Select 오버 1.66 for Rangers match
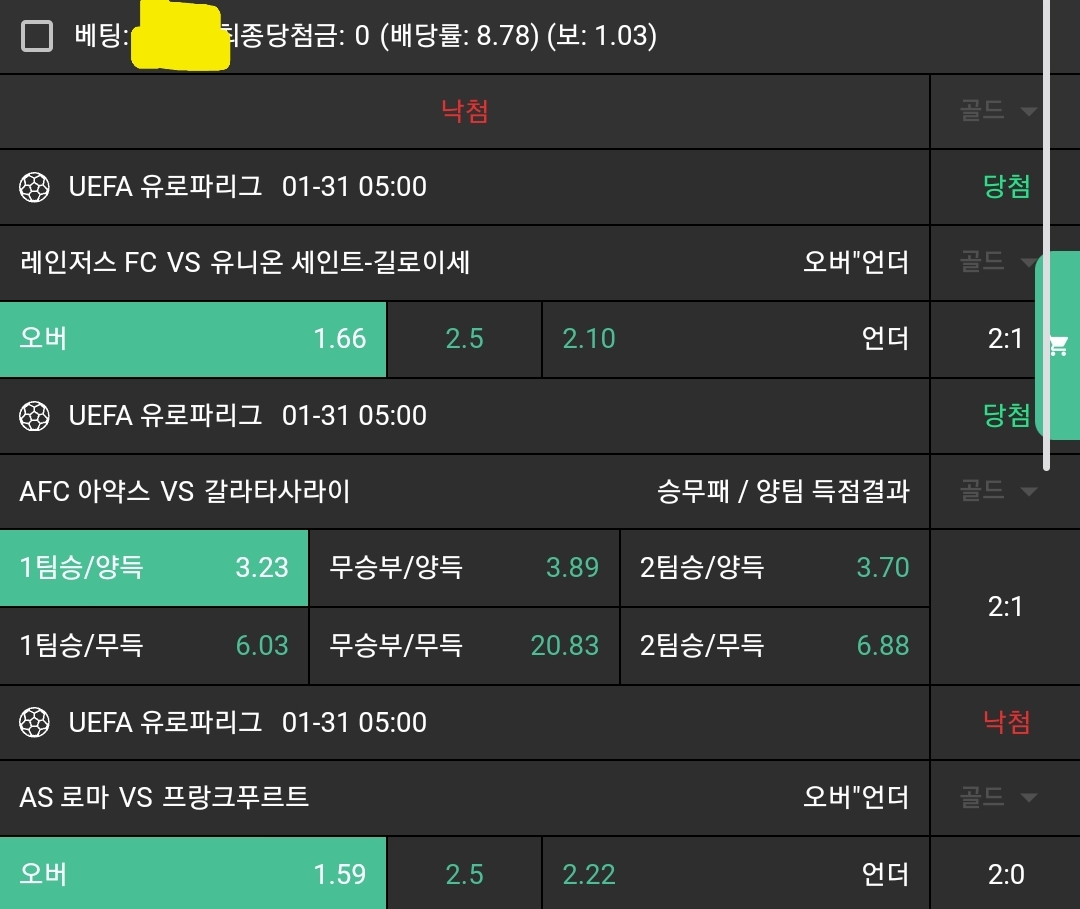1080x909 pixels. 193,339
